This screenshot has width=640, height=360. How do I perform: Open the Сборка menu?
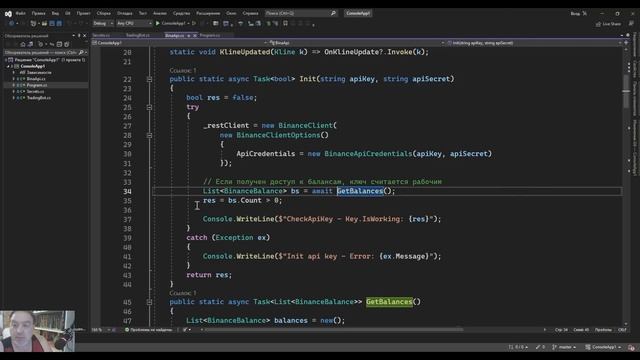pos(104,13)
